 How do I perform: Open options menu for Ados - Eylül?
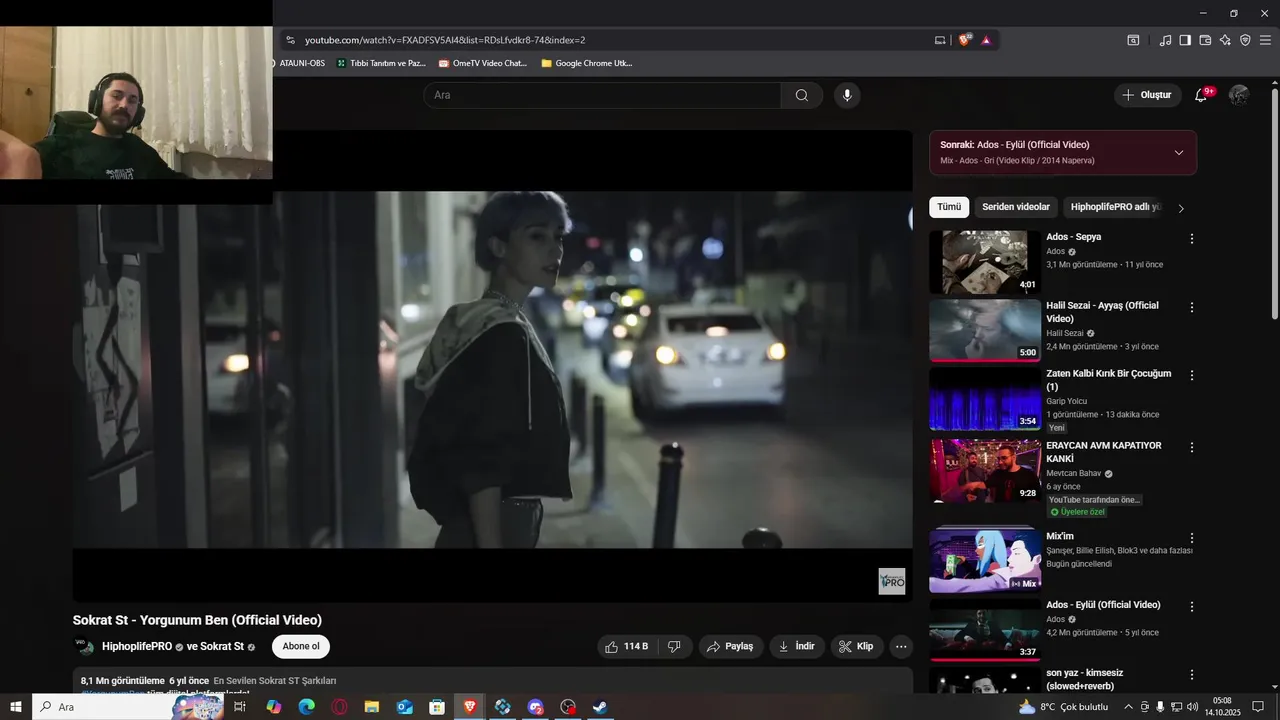coord(1191,607)
